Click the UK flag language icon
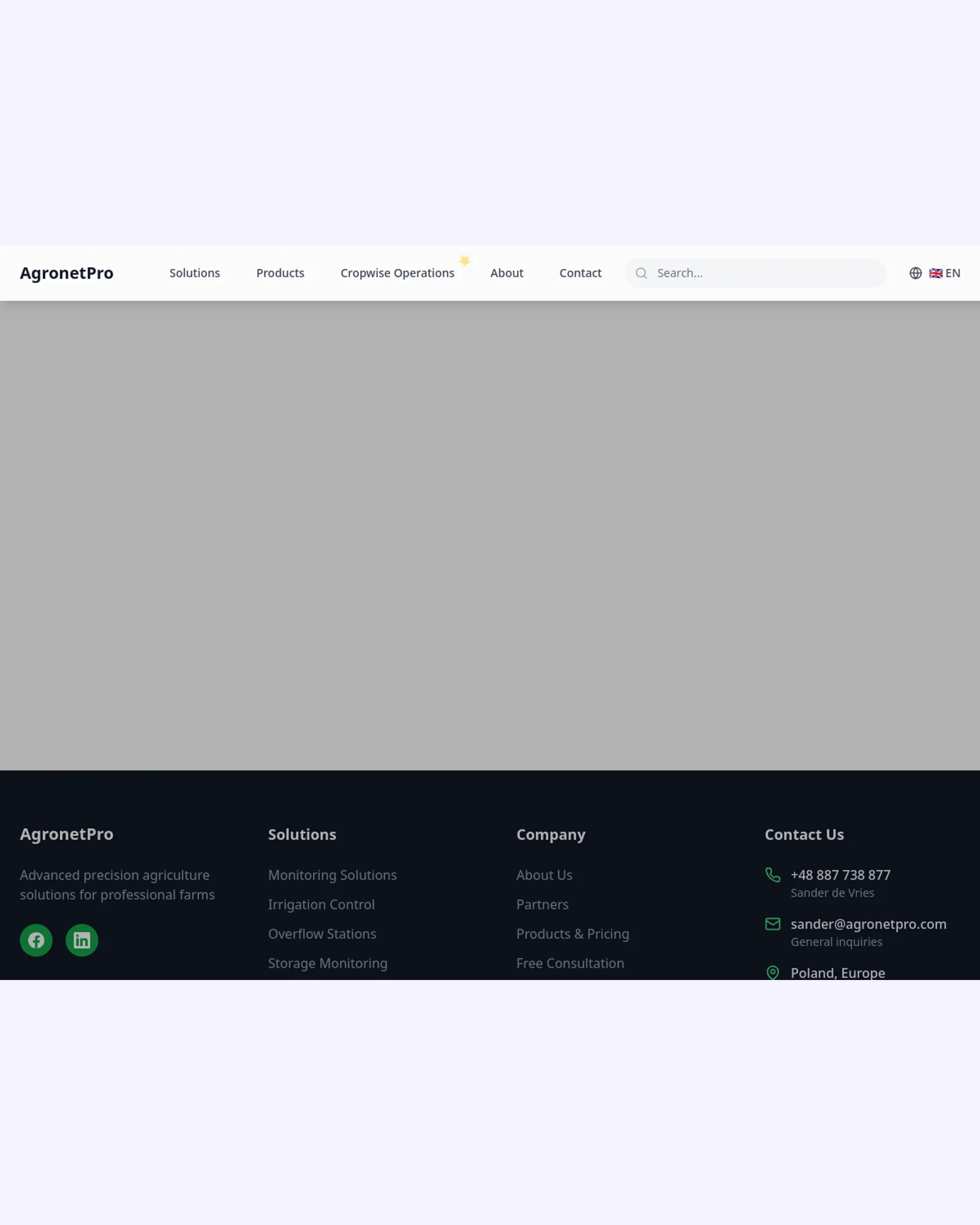 (x=936, y=273)
